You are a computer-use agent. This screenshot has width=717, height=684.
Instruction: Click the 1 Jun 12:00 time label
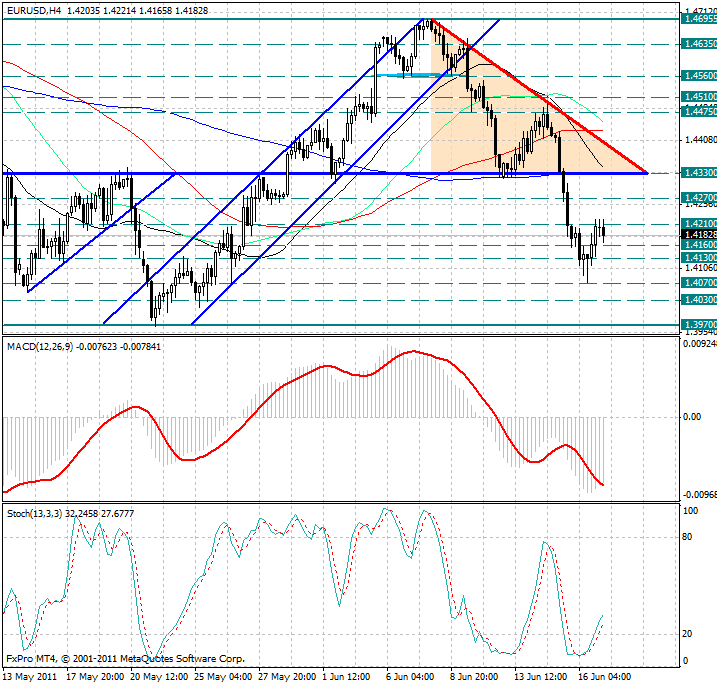[346, 677]
